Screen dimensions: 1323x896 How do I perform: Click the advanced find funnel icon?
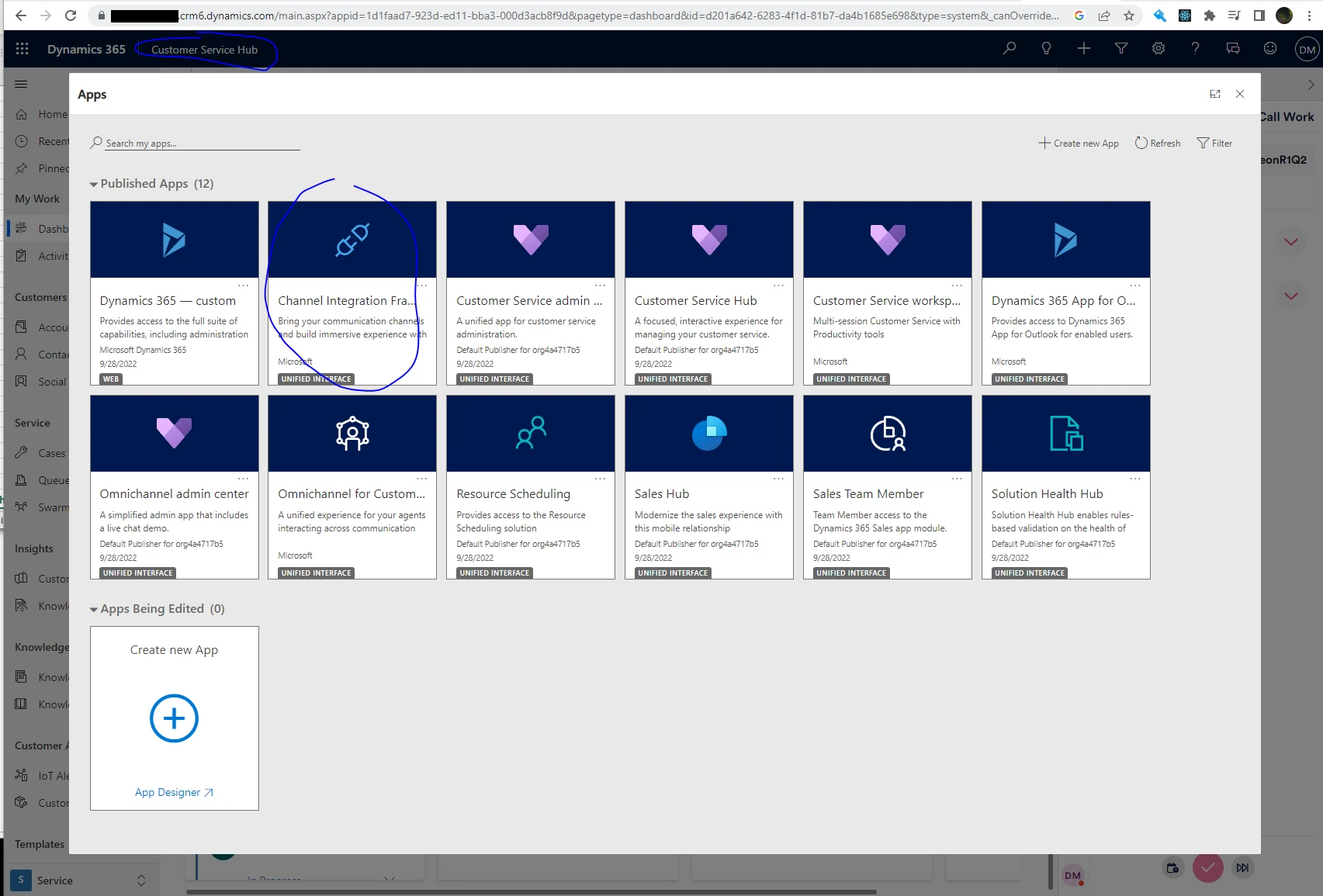[x=1121, y=49]
